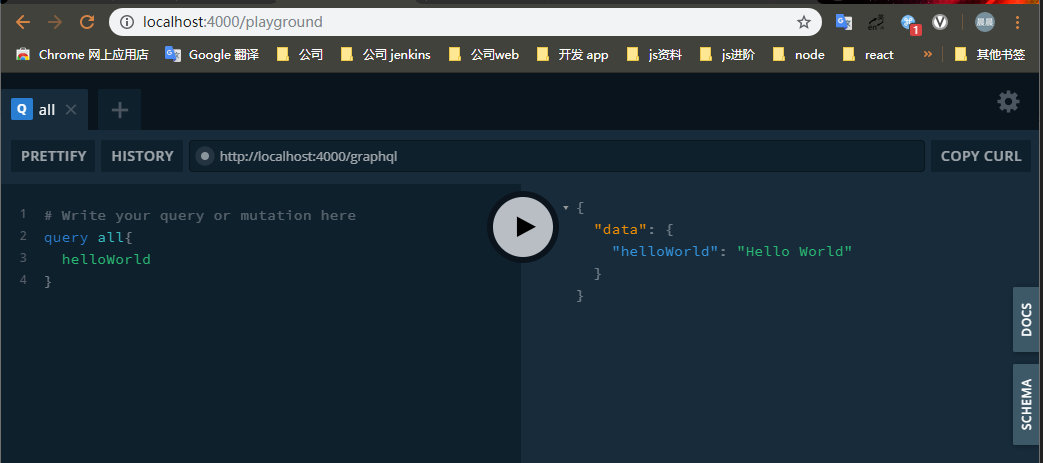The height and width of the screenshot is (463, 1043).
Task: Click the PRETTIFY button
Action: 53,156
